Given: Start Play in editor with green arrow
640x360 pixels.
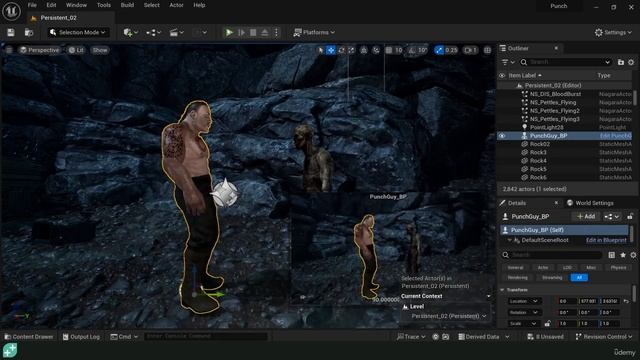Looking at the screenshot, I should click(x=229, y=32).
